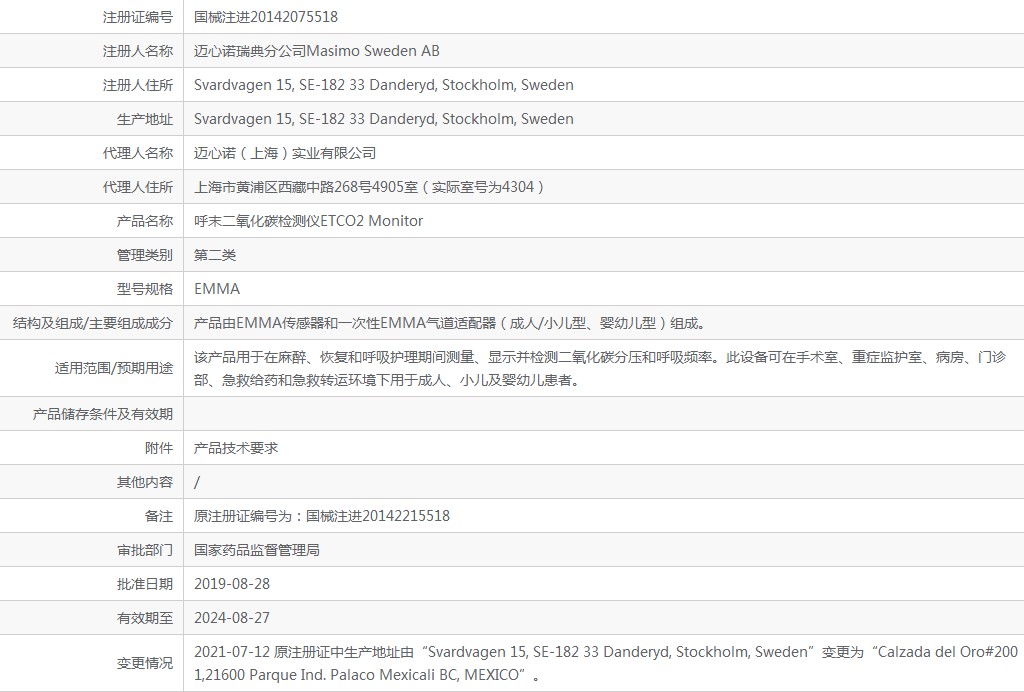Viewport: 1024px width, 692px height.
Task: Click the '有效期至' row label
Action: point(145,618)
